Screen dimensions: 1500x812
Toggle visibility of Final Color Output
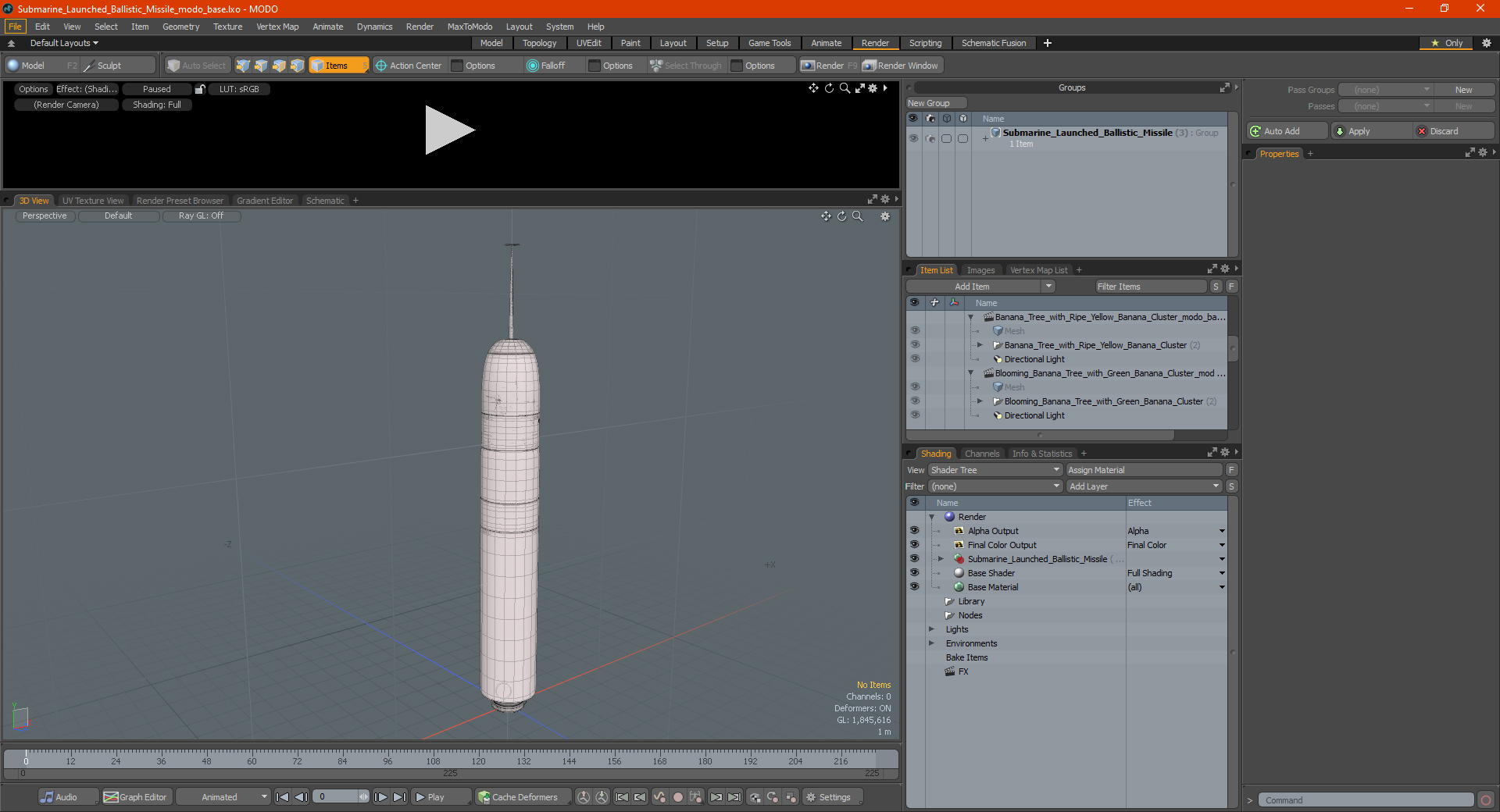point(914,545)
